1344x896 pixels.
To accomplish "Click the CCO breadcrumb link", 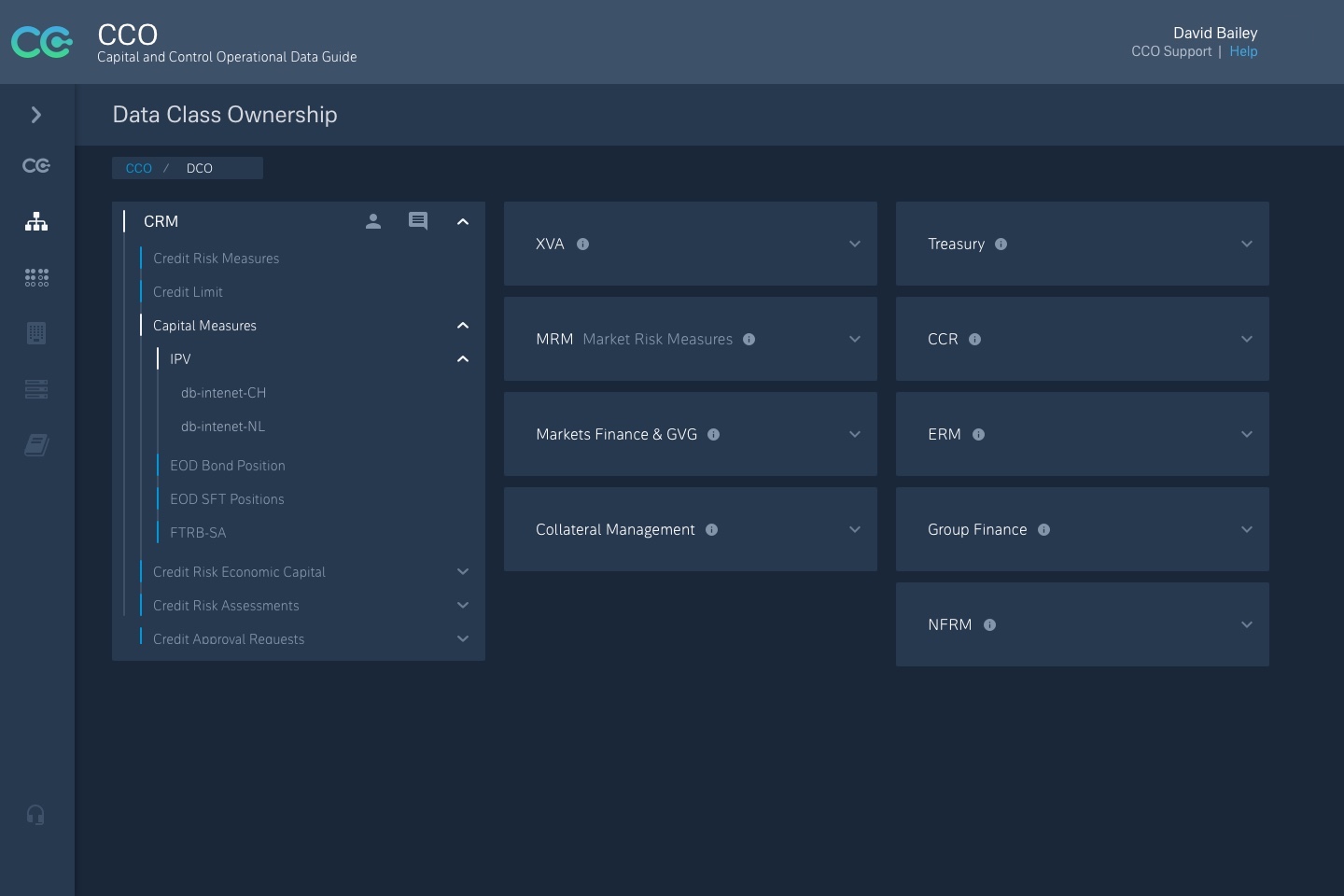I will [x=139, y=168].
